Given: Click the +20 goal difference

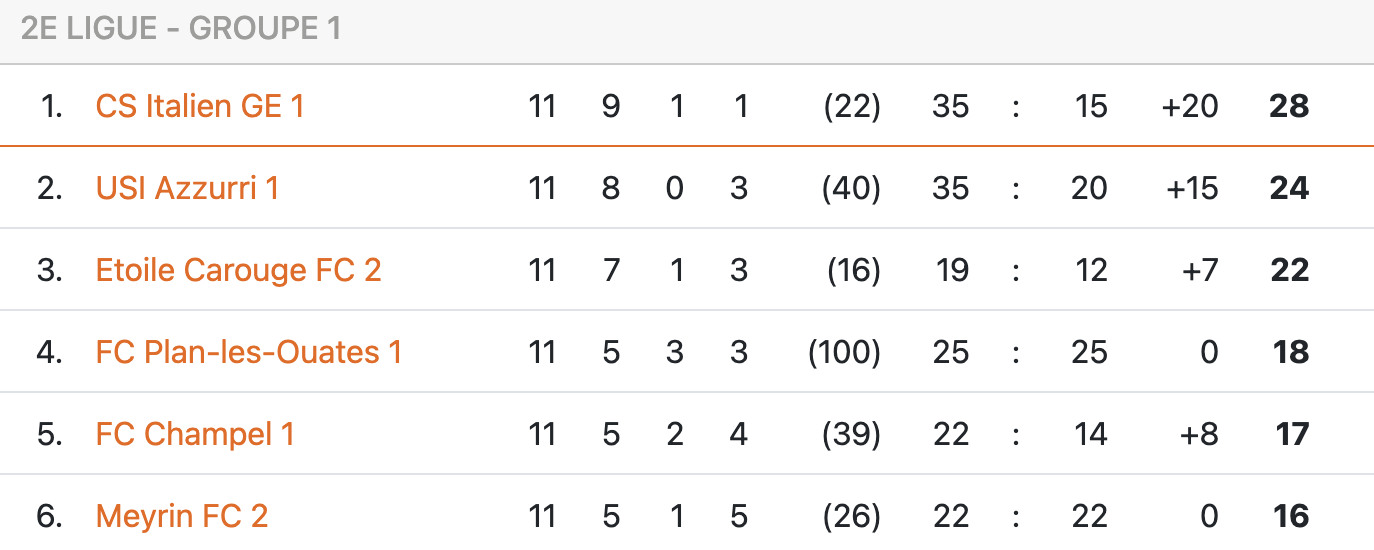Looking at the screenshot, I should click(x=1190, y=106).
